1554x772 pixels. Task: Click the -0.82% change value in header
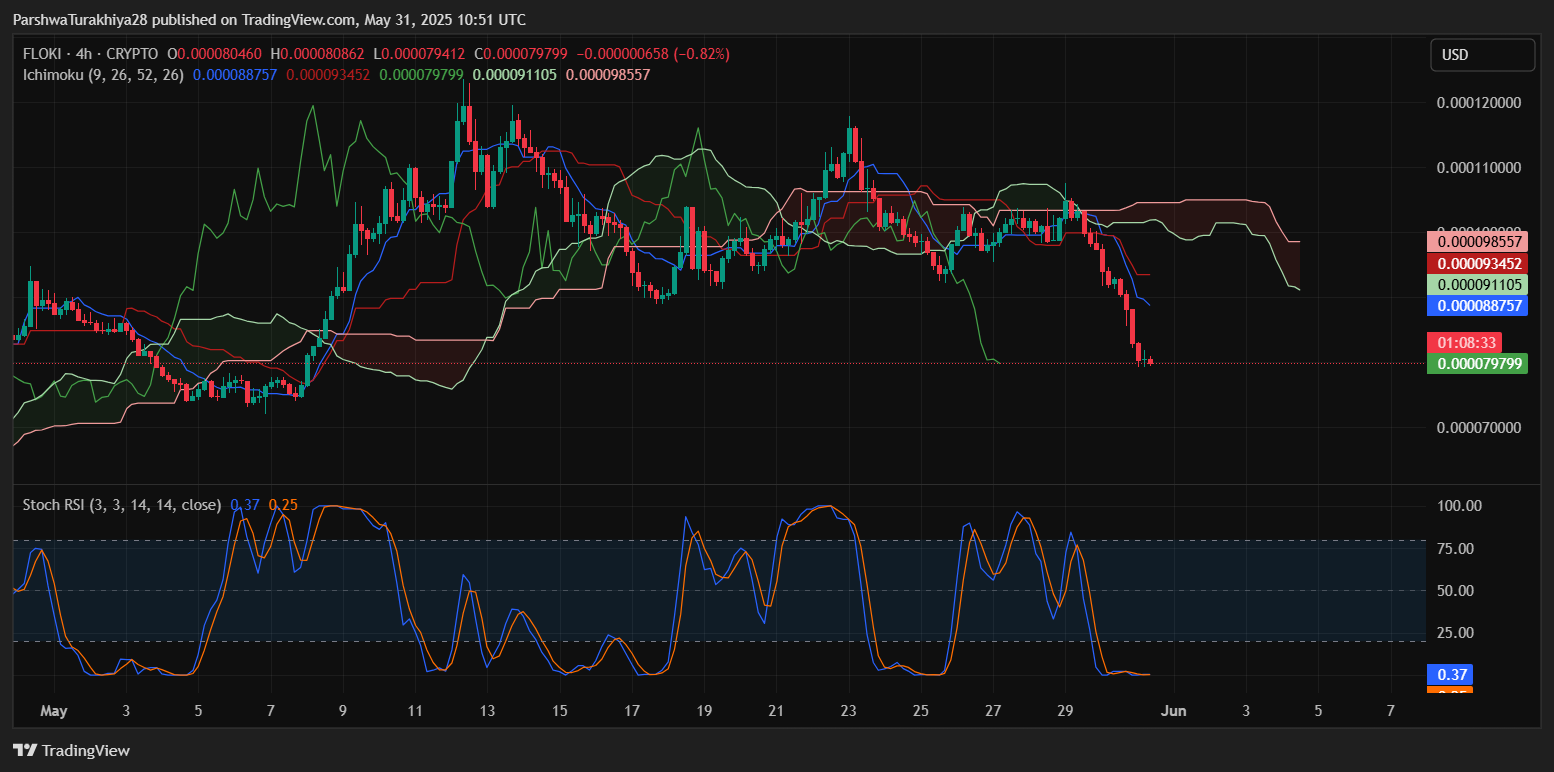704,54
